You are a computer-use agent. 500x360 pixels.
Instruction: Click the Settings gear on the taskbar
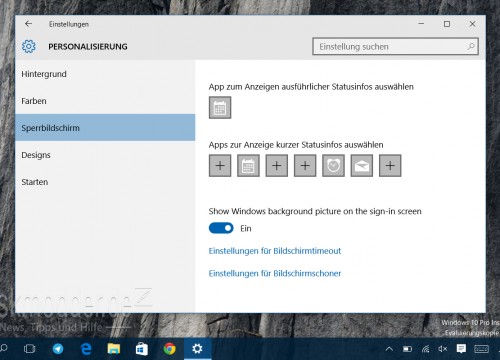[197, 349]
